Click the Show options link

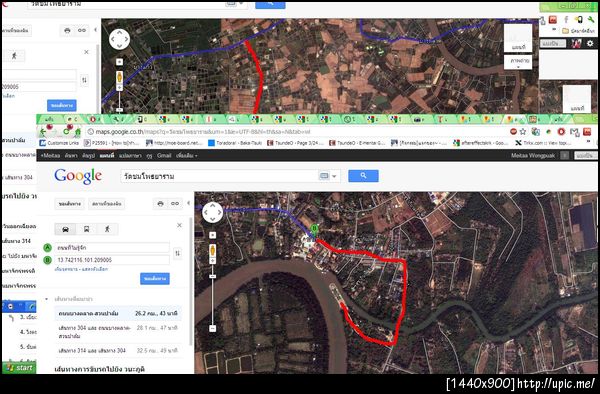[x=95, y=269]
